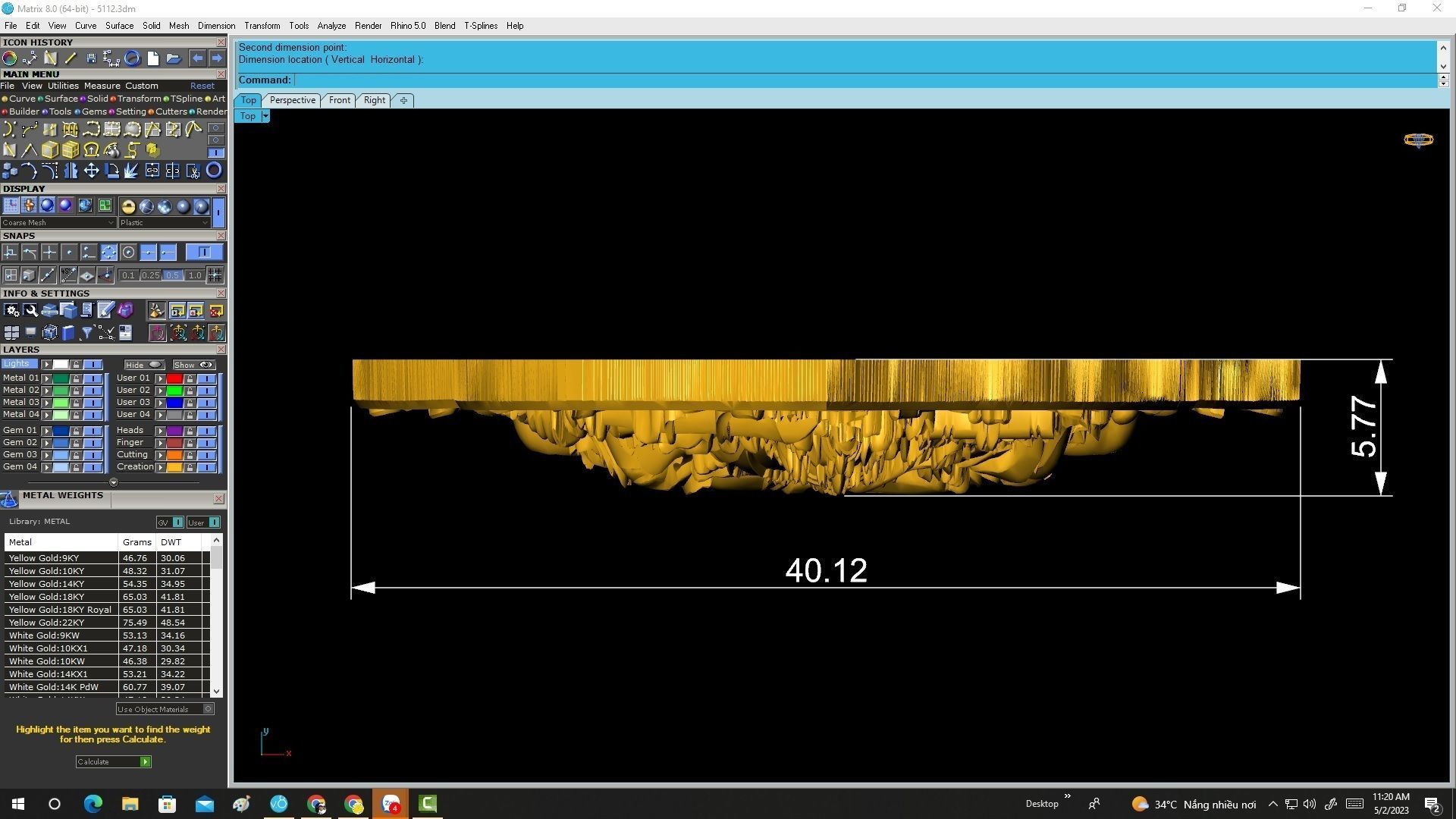The image size is (1456, 819).
Task: Select the torus ring tool icon
Action: pos(214,171)
